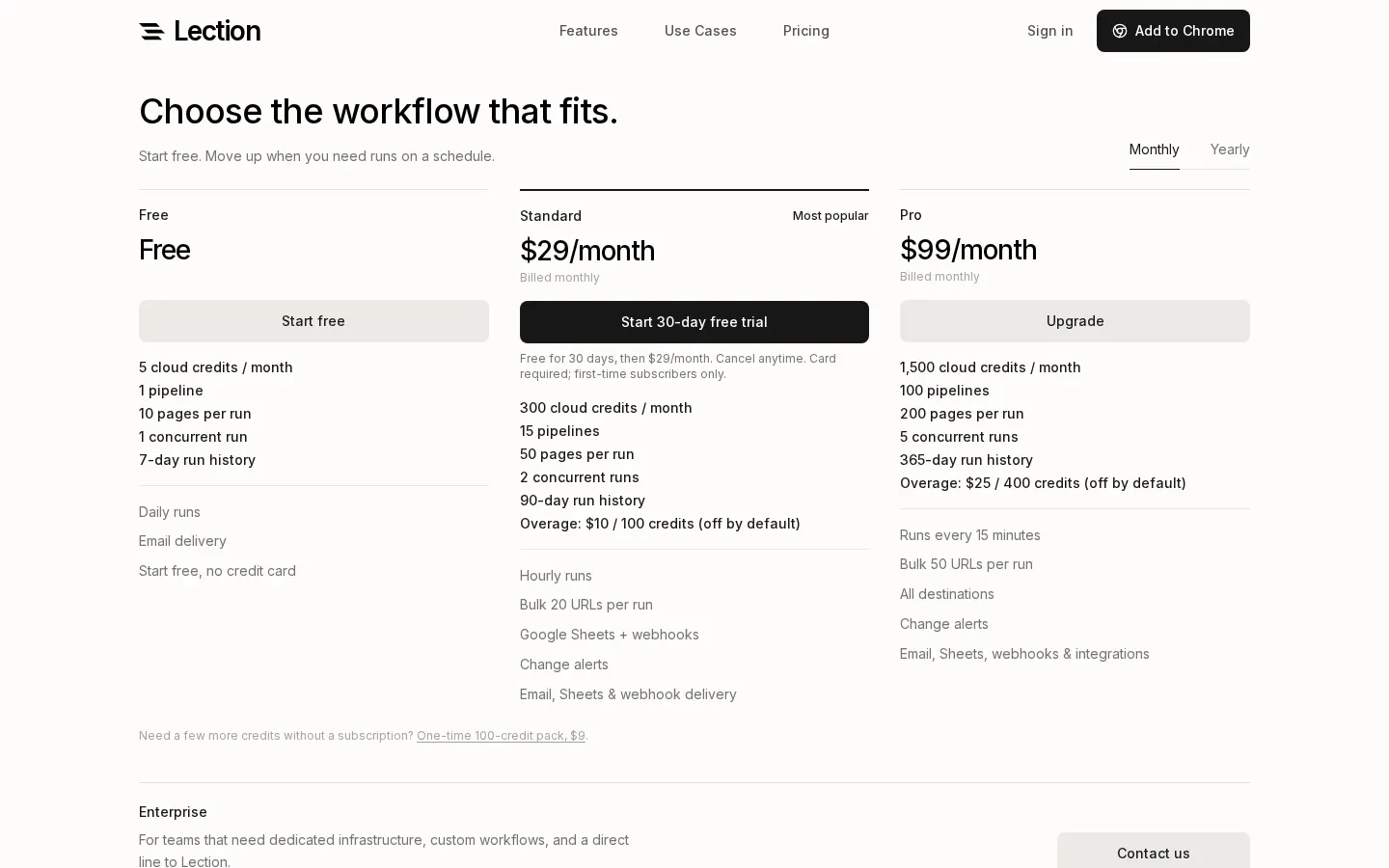Click the Pro plan Upgrade button

[x=1075, y=321]
